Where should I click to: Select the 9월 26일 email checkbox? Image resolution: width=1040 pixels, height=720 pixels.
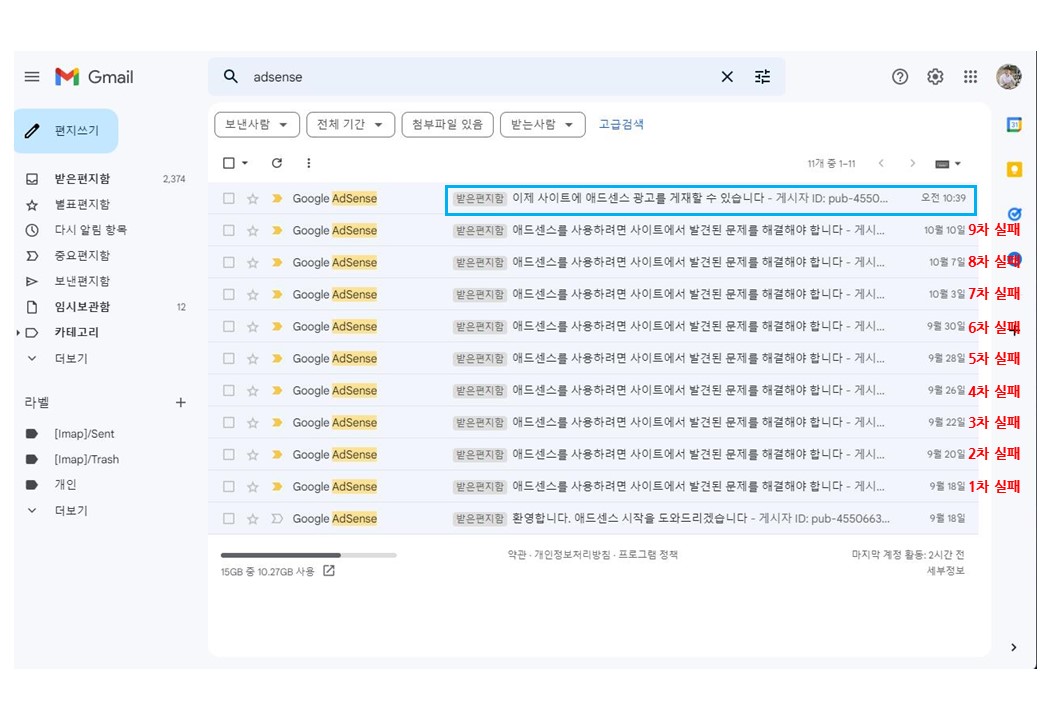(229, 390)
